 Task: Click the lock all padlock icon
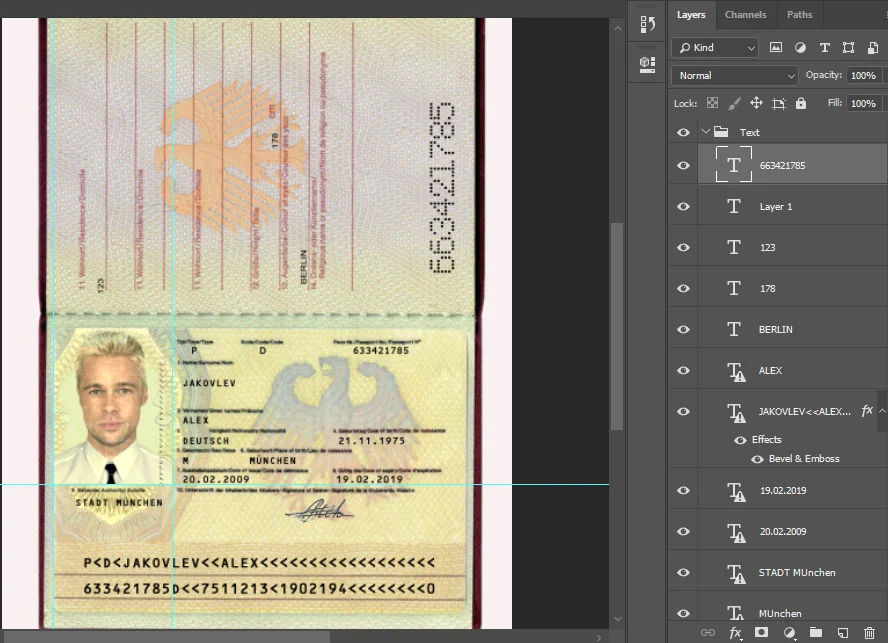click(801, 103)
